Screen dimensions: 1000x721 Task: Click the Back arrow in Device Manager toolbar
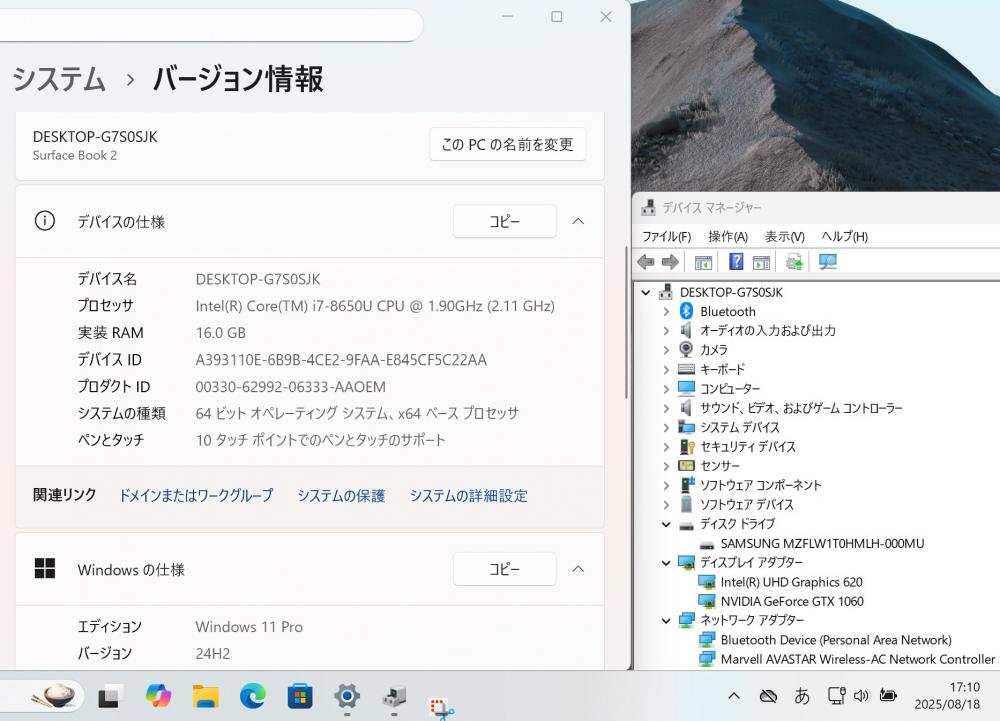pyautogui.click(x=645, y=261)
